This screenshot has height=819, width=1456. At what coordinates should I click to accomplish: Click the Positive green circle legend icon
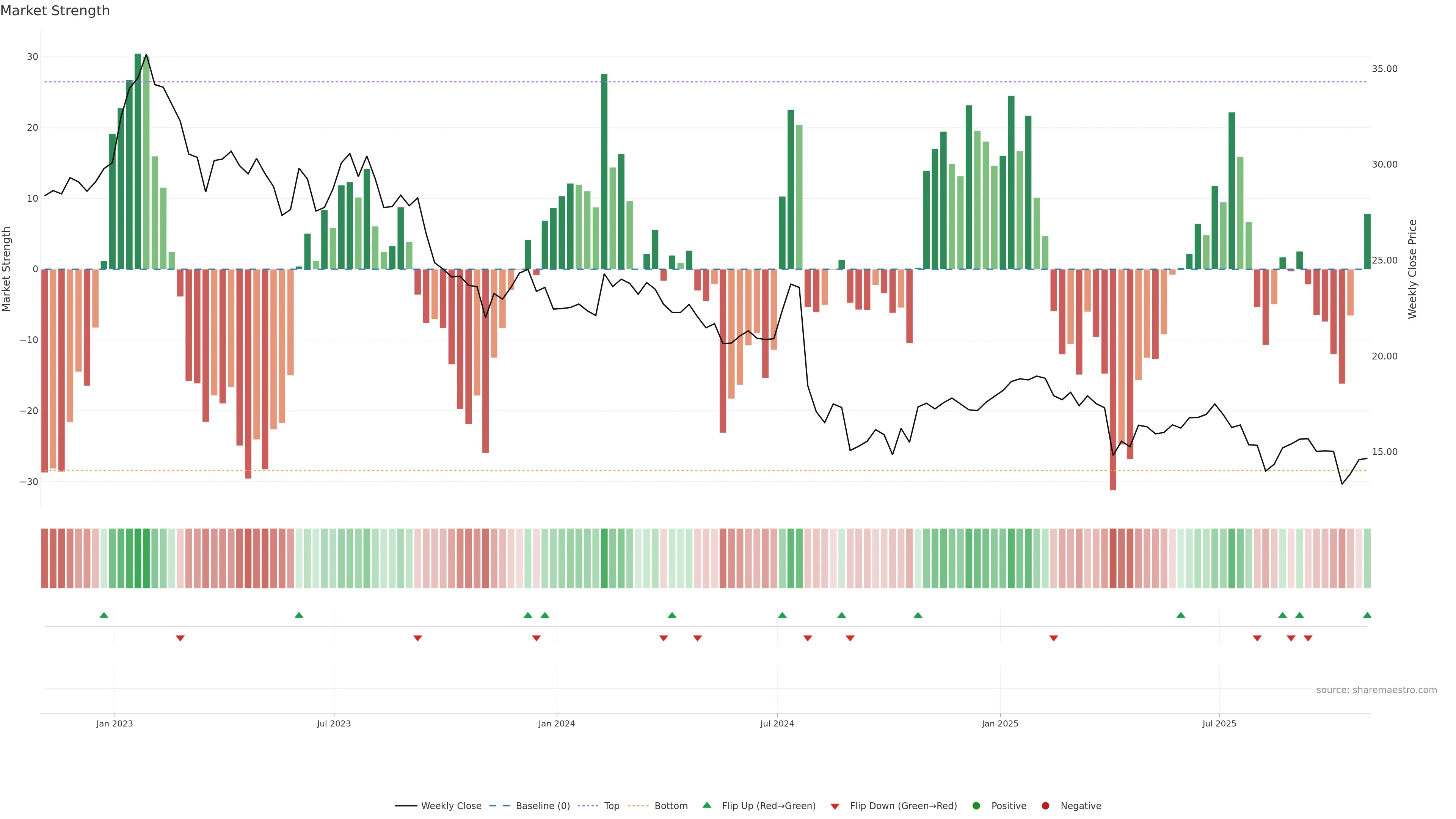976,806
